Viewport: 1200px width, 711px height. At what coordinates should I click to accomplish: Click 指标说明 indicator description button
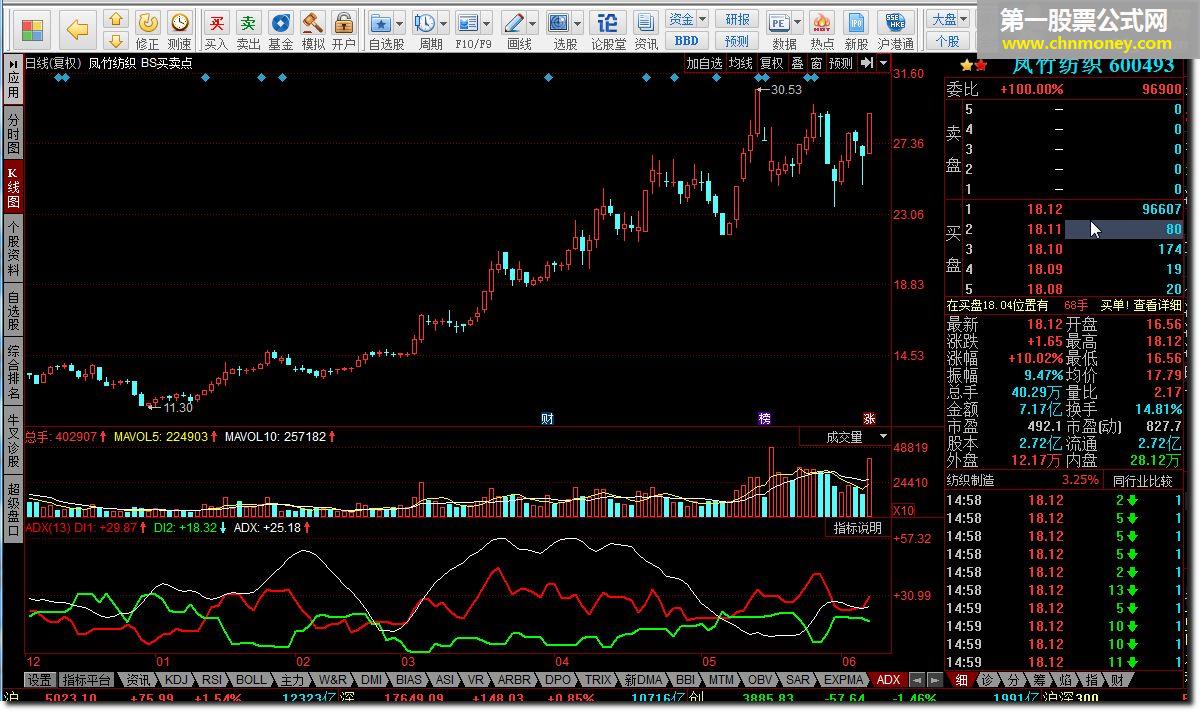coord(858,528)
